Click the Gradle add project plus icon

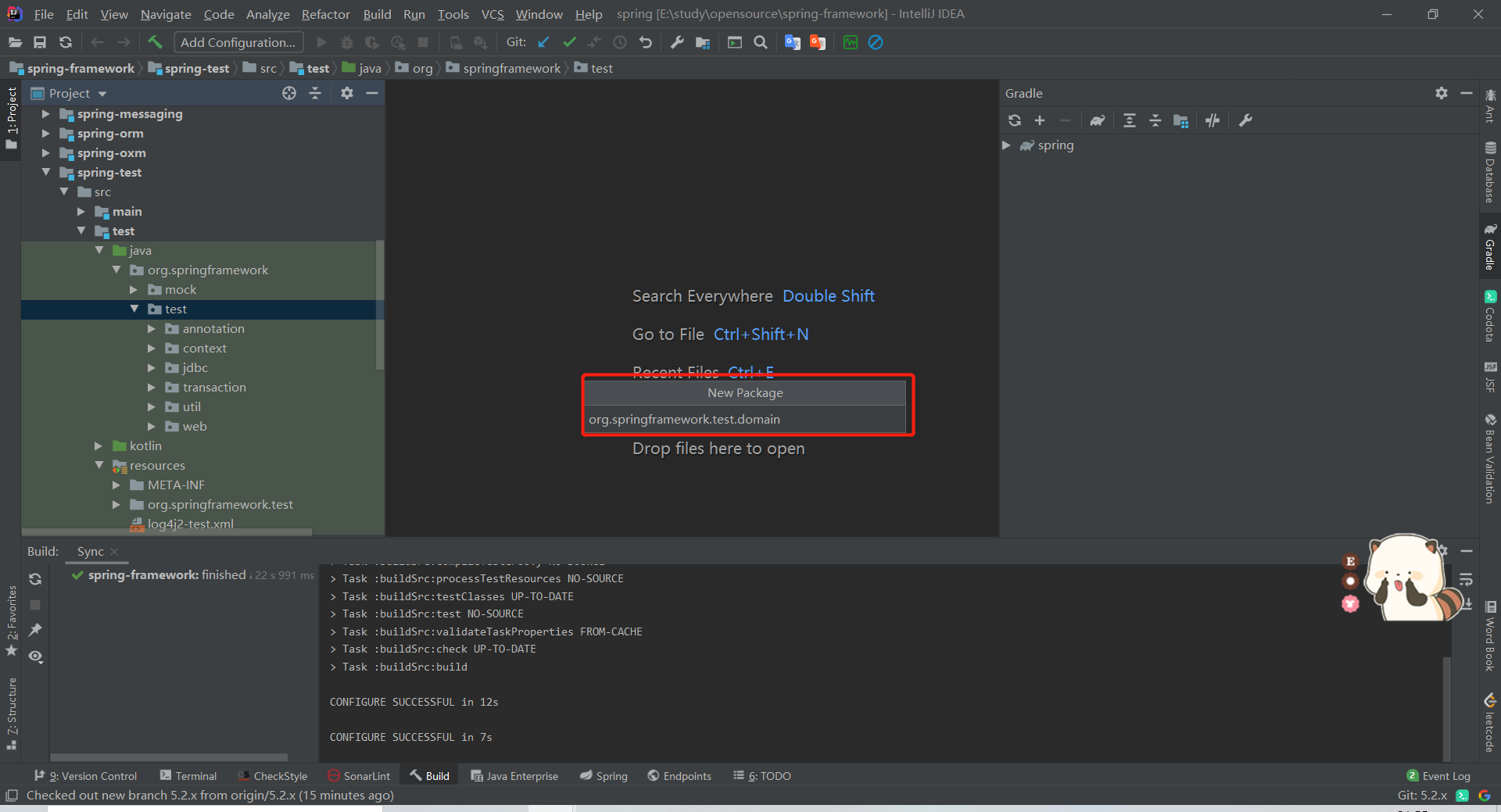click(x=1040, y=120)
